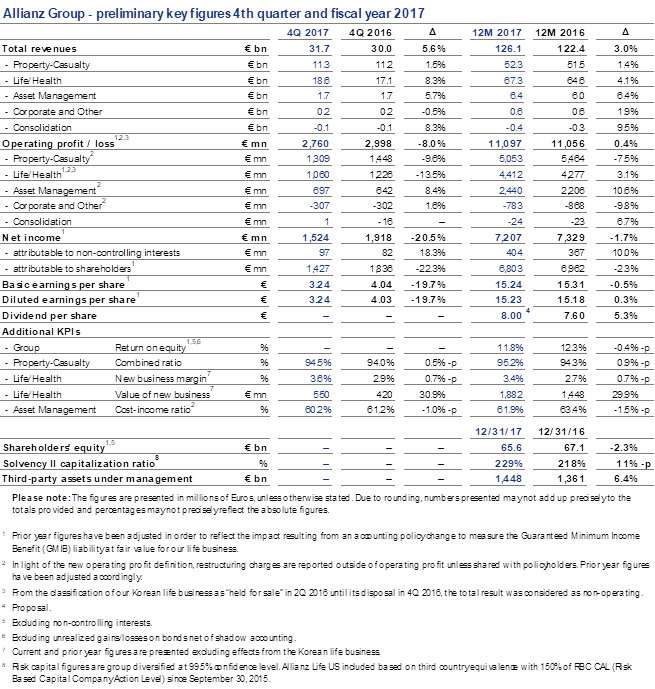Click Diluted EPS 12M 2017 value 15.23
The height and width of the screenshot is (689, 655).
(x=508, y=300)
